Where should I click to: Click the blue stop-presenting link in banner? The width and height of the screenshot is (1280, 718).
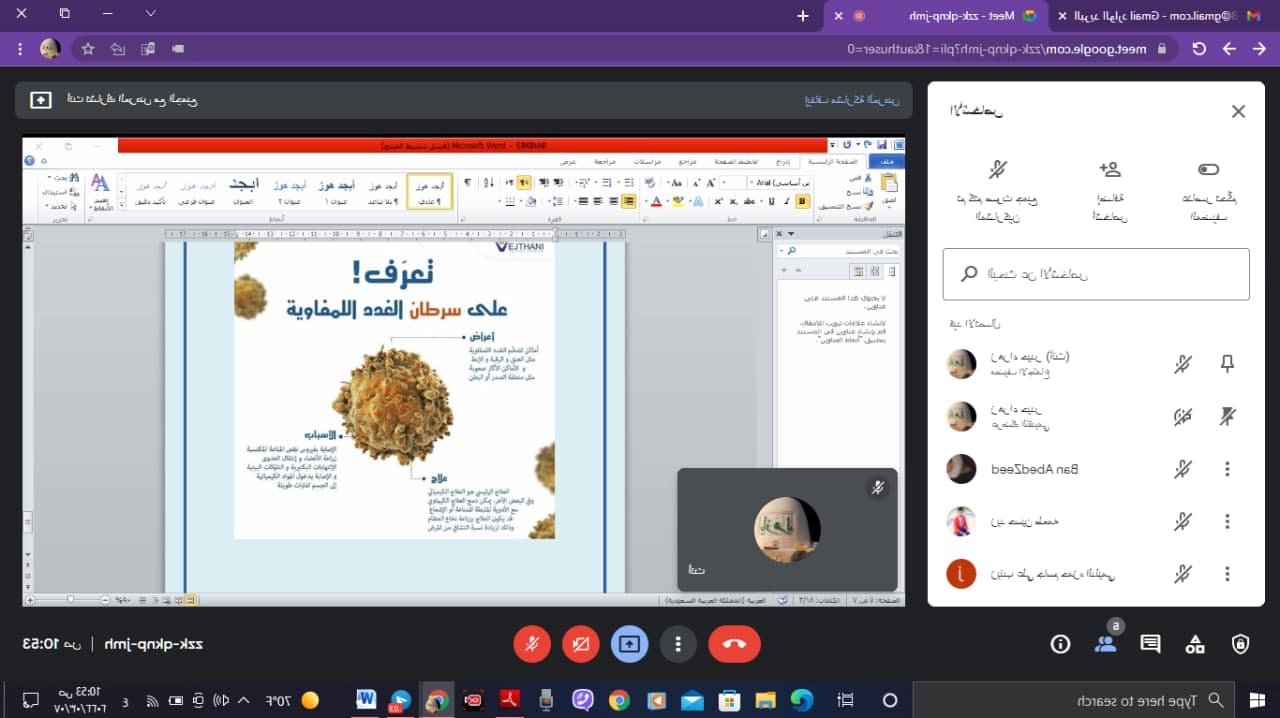pos(852,100)
